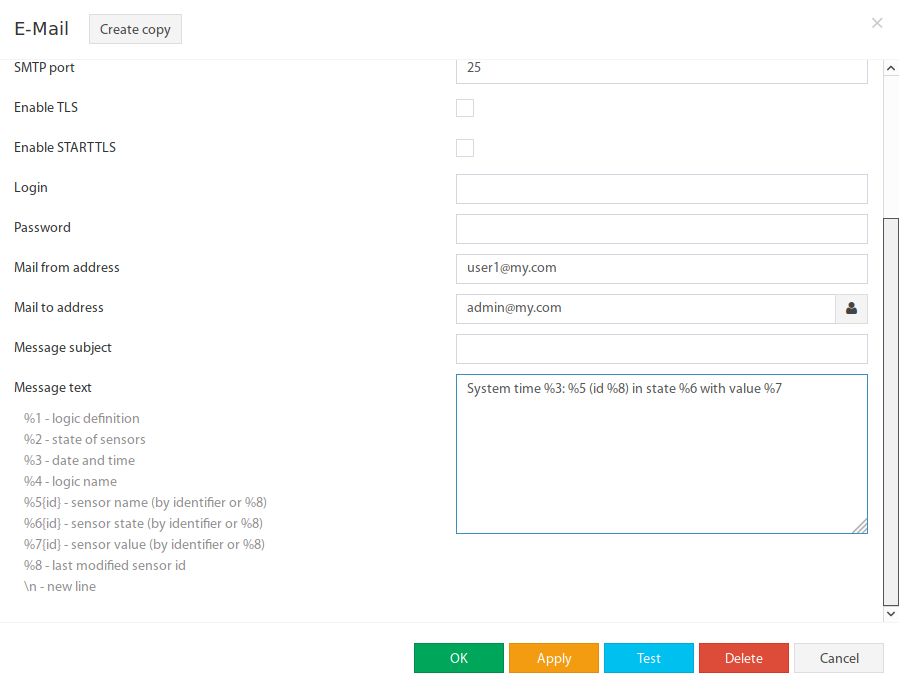Click the green OK button
This screenshot has width=899, height=686.
tap(459, 658)
